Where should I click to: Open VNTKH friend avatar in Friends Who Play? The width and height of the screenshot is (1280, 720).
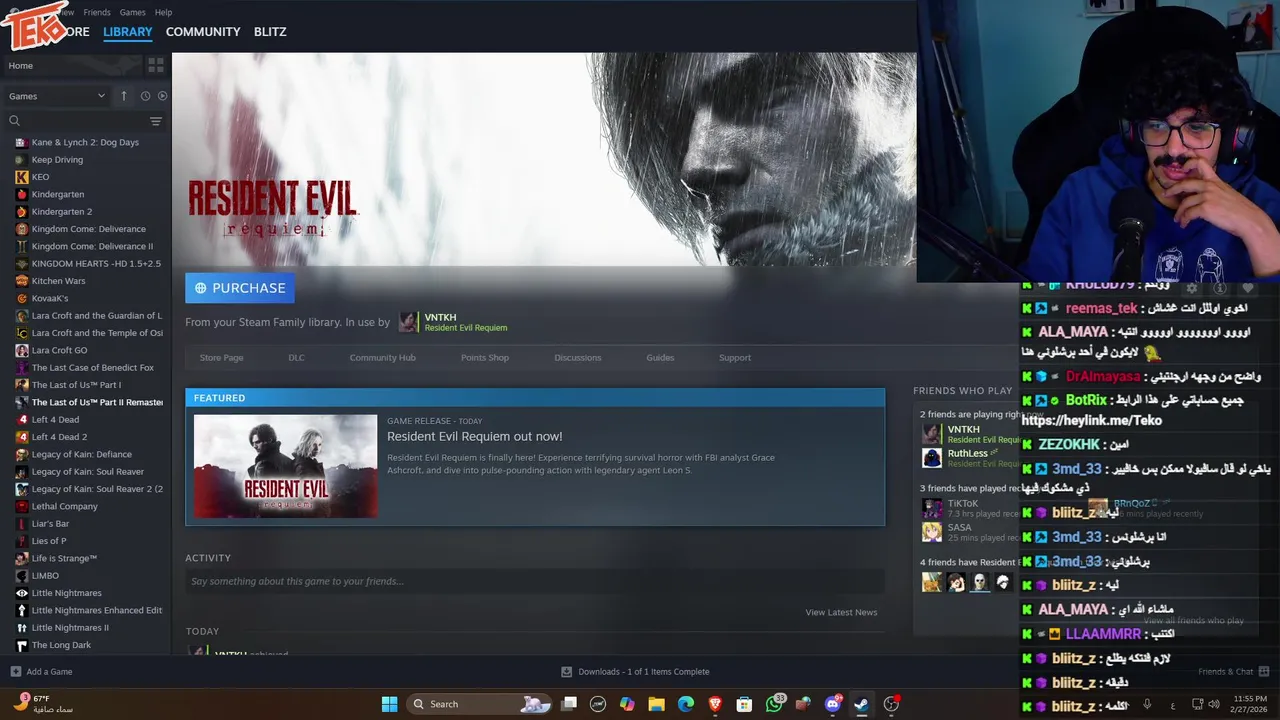(931, 434)
